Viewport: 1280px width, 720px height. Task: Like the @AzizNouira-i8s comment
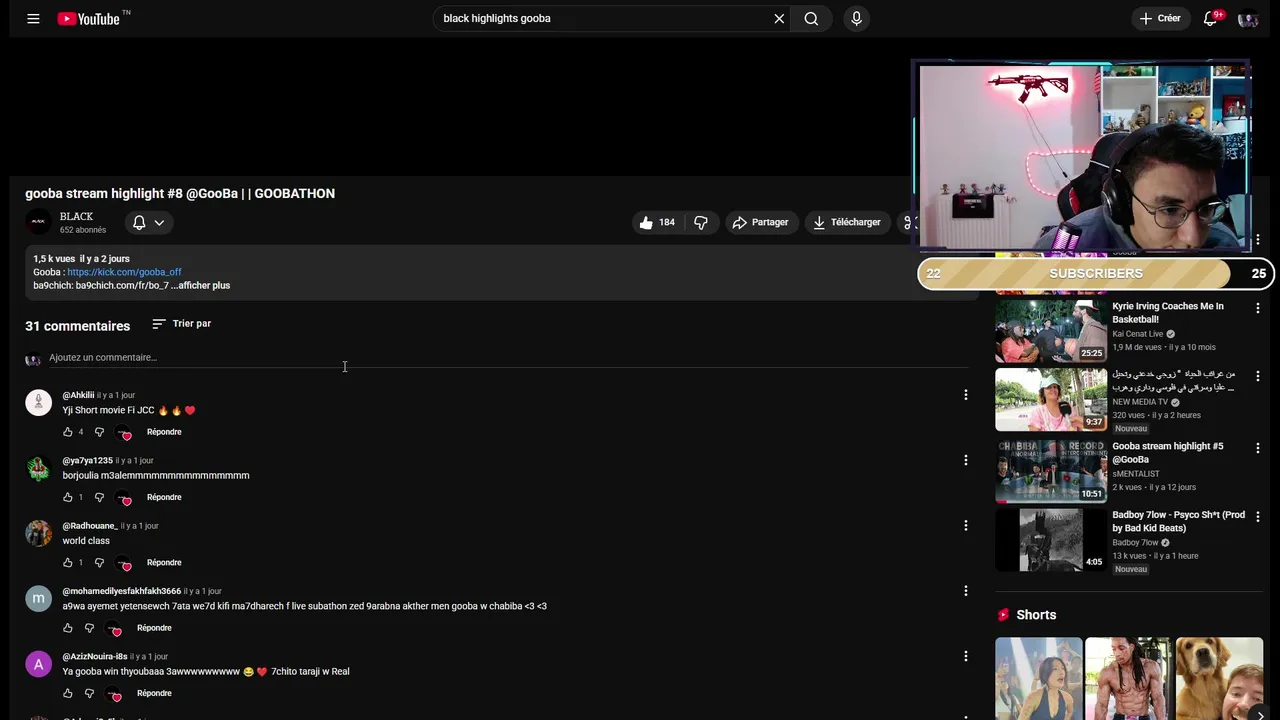point(68,693)
